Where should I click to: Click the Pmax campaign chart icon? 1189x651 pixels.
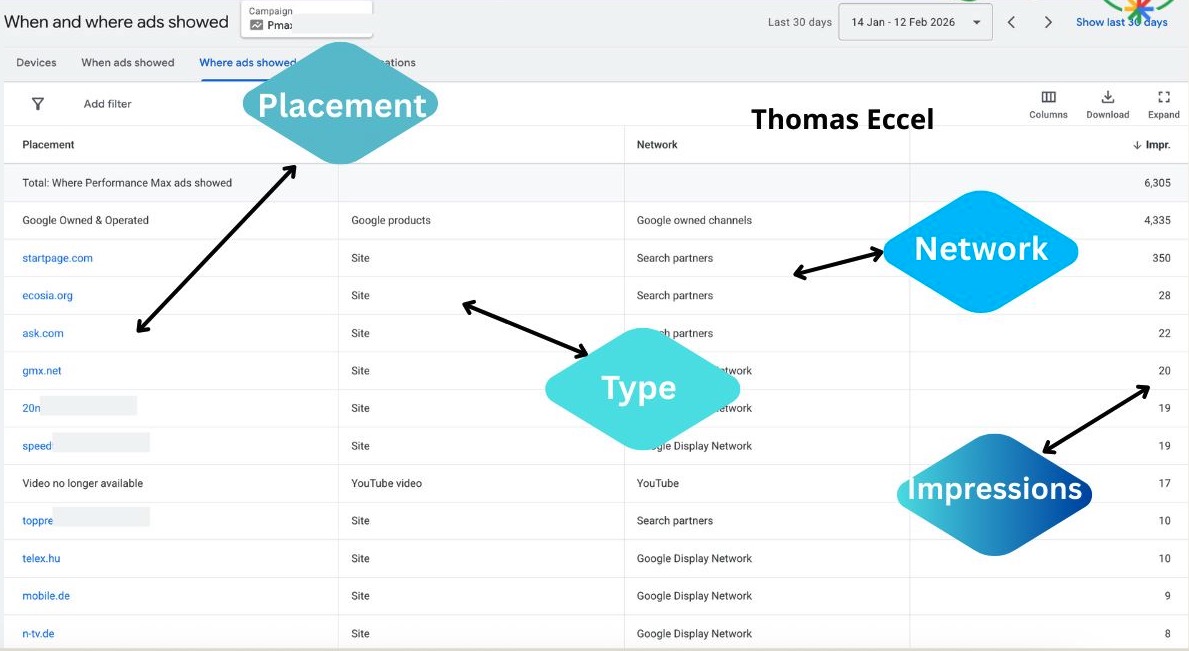(257, 25)
